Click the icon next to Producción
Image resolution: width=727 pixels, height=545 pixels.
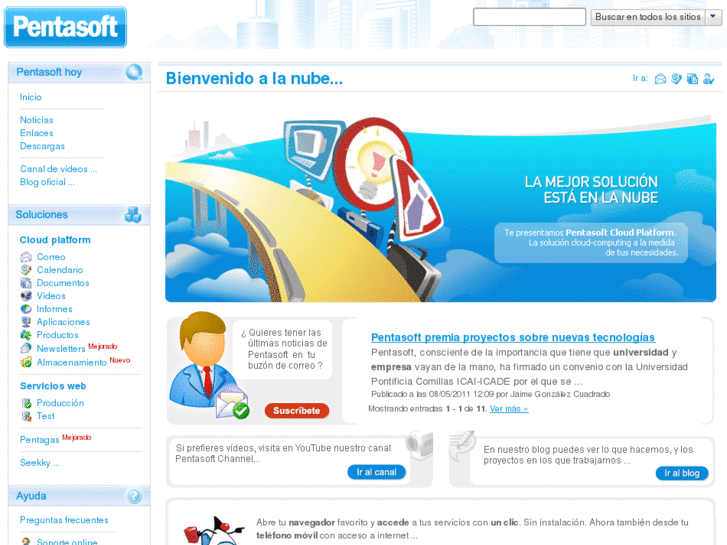[x=26, y=403]
